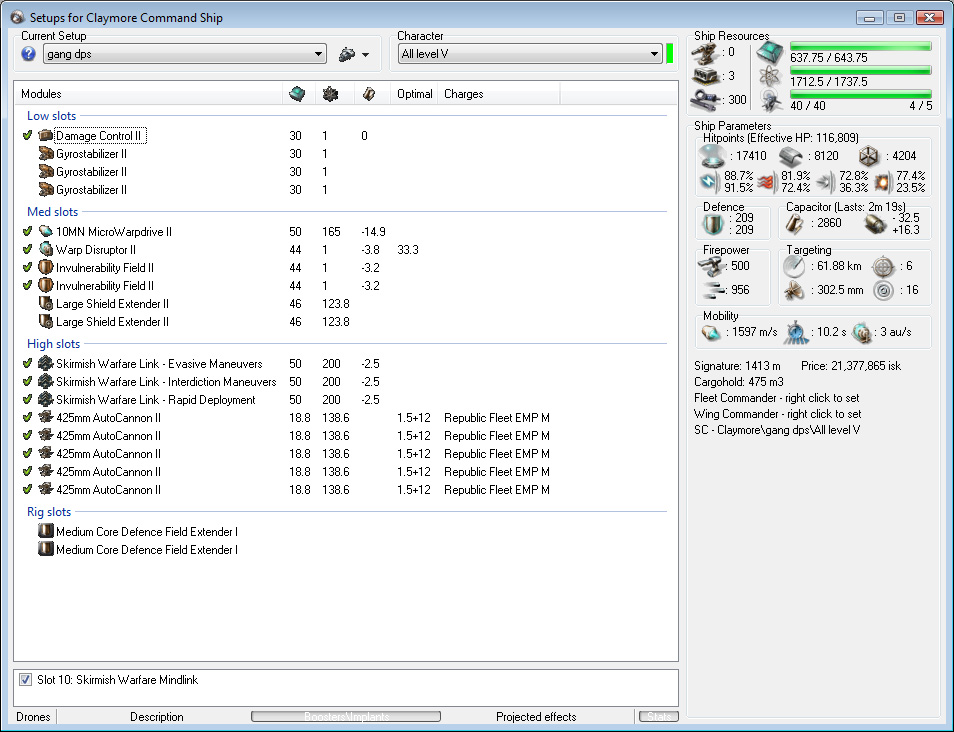954x732 pixels.
Task: Click the green skill indicator next to Character
Action: [x=670, y=54]
